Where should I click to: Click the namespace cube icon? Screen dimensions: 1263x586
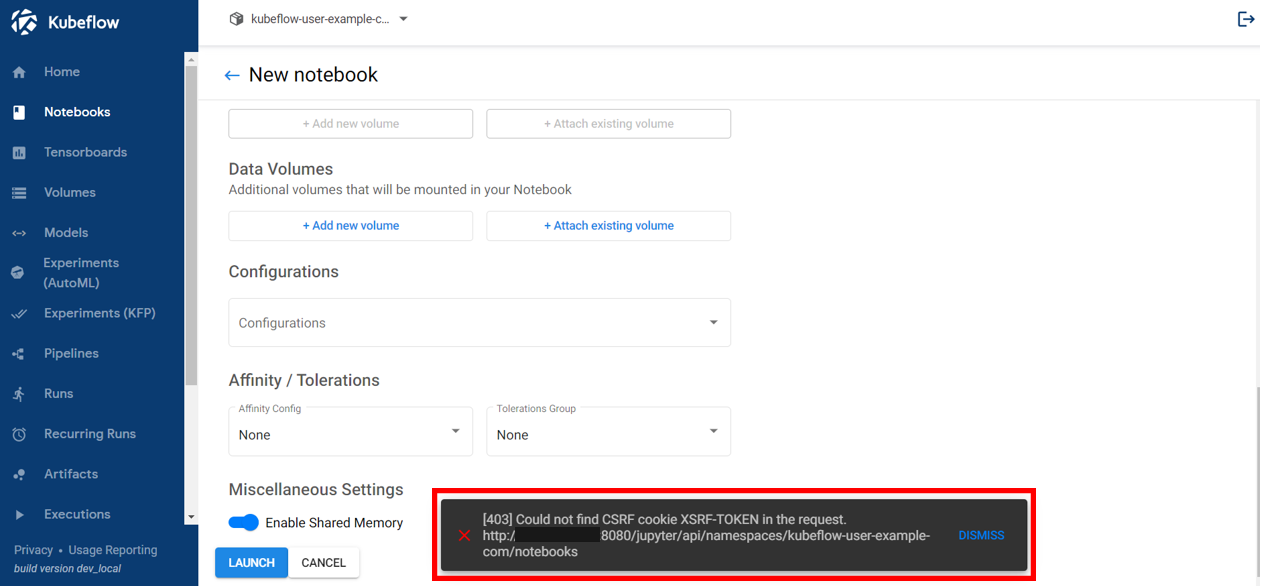(x=236, y=19)
